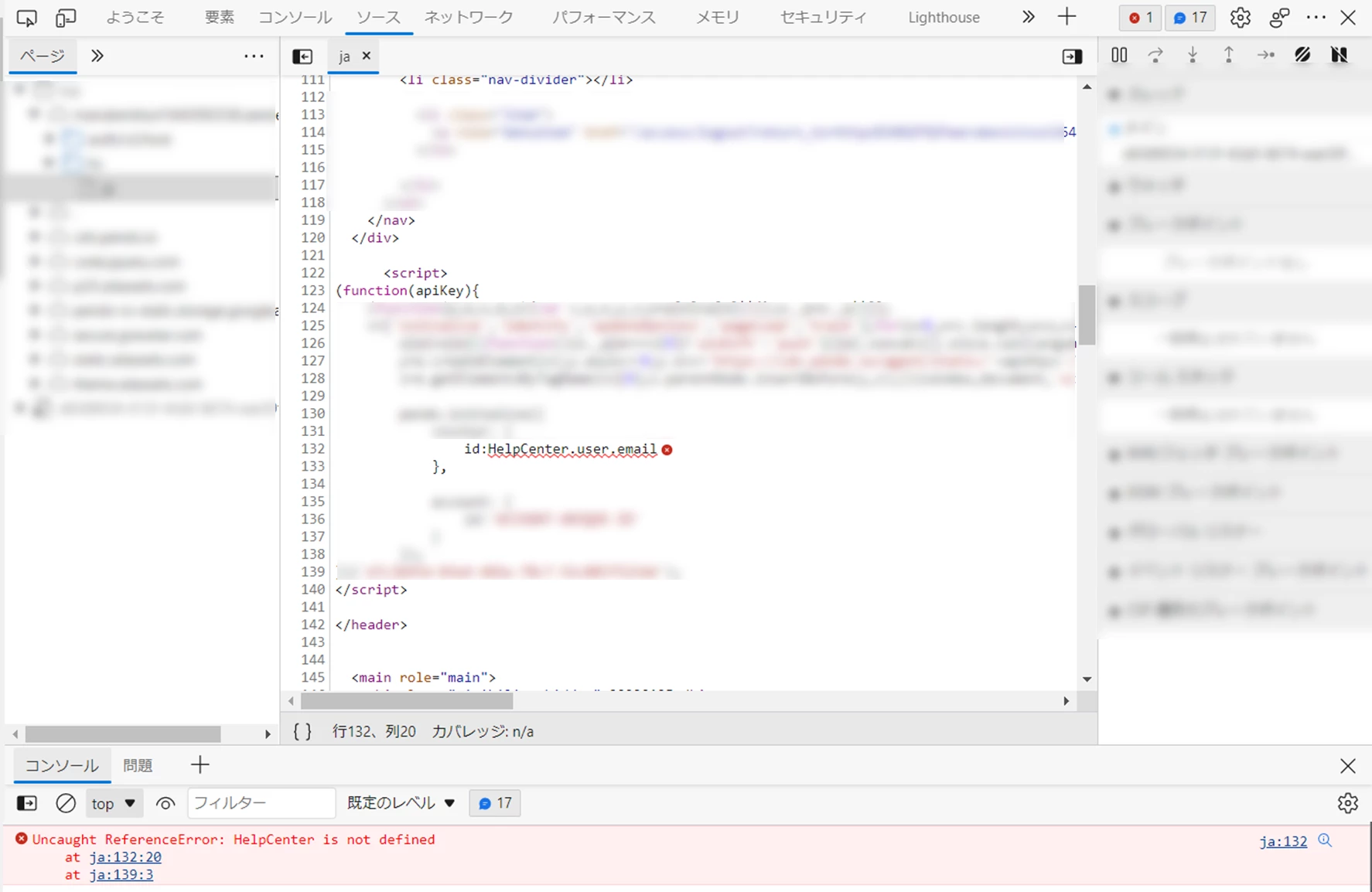Viewport: 1372px width, 892px height.
Task: Open navigator pane three-dot options
Action: pos(254,56)
